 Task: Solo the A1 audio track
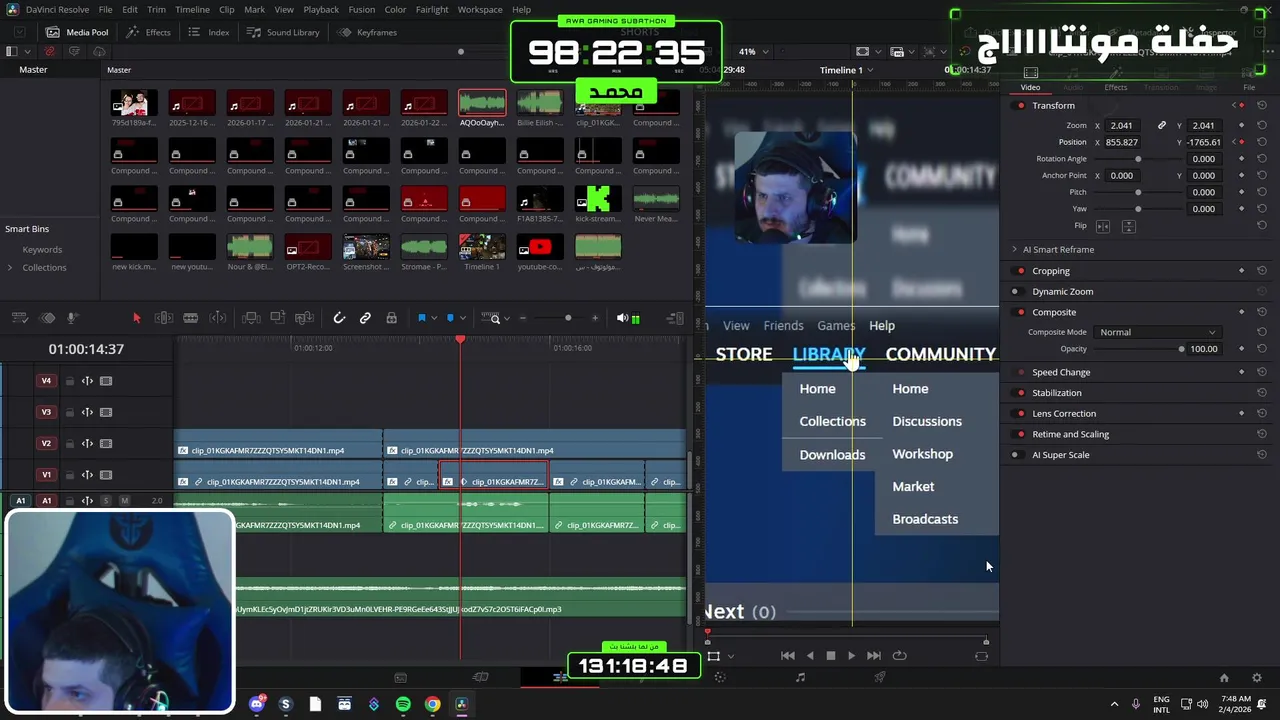tap(106, 500)
